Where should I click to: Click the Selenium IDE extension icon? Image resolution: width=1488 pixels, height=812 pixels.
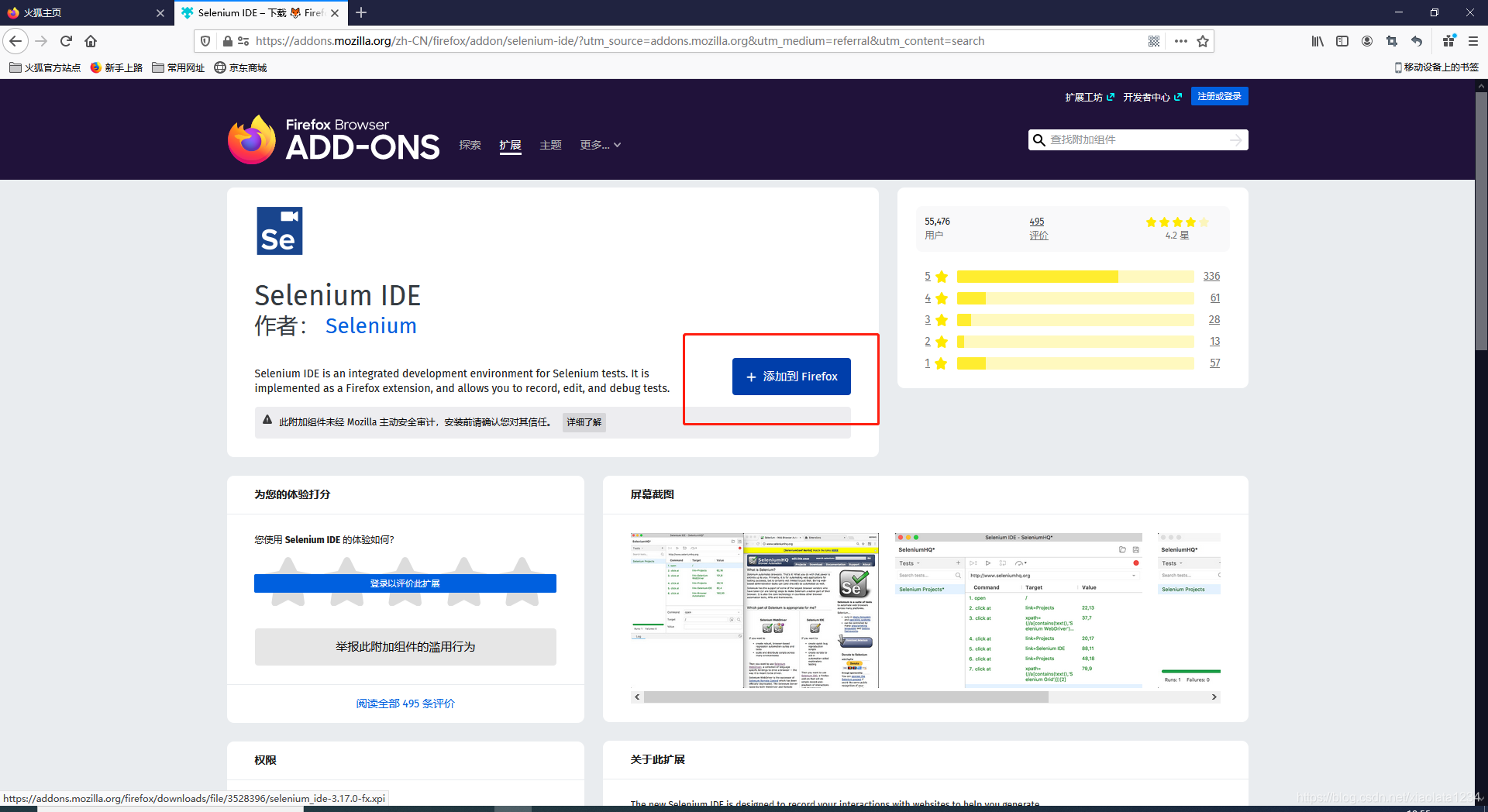(280, 231)
